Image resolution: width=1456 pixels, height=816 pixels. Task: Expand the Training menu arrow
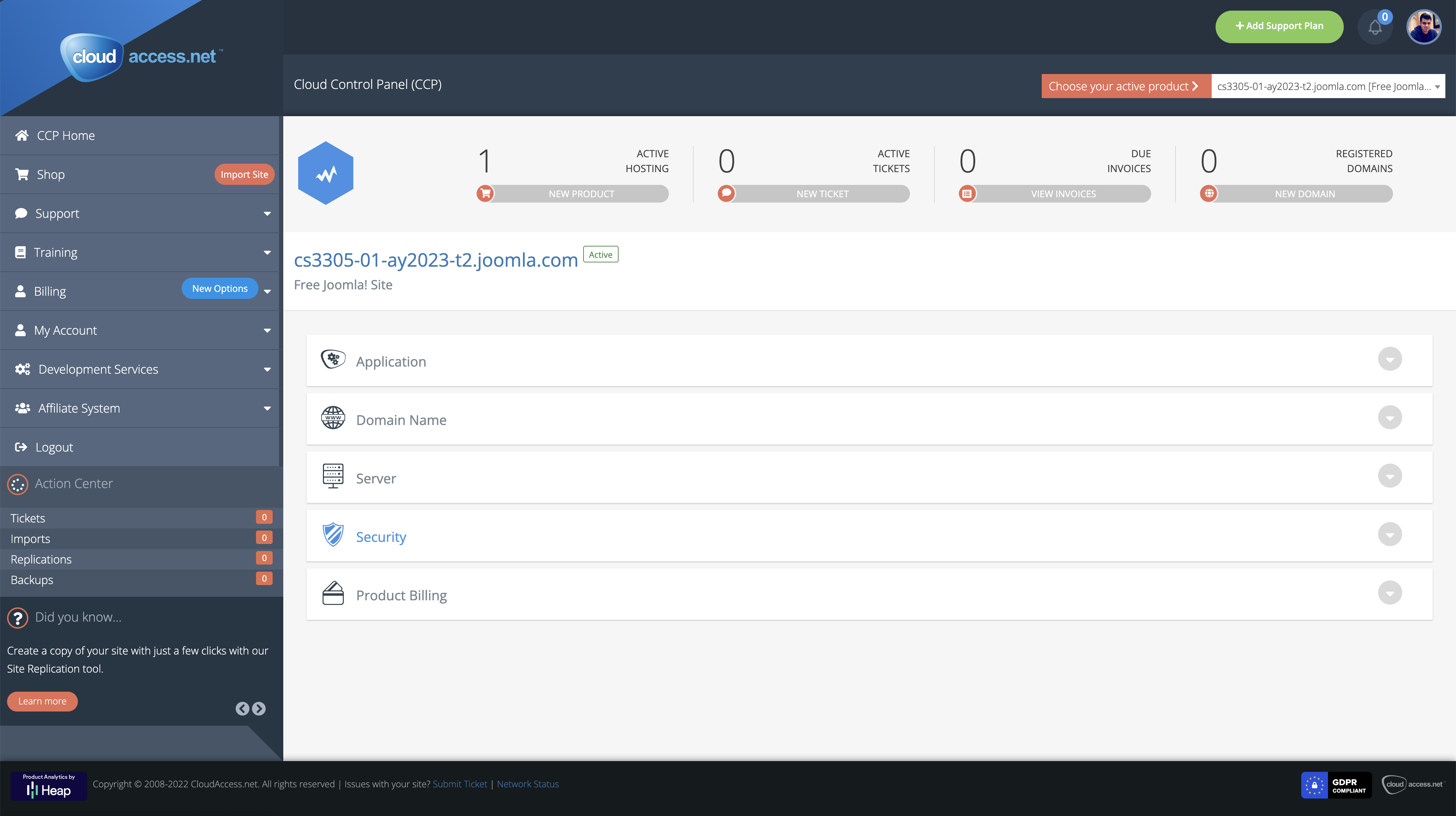(267, 253)
